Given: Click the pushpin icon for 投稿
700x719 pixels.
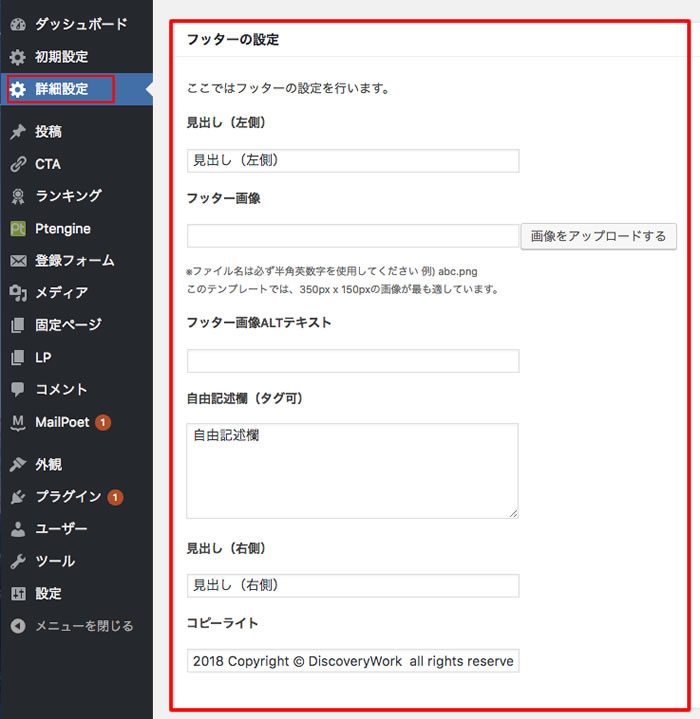Looking at the screenshot, I should [18, 132].
